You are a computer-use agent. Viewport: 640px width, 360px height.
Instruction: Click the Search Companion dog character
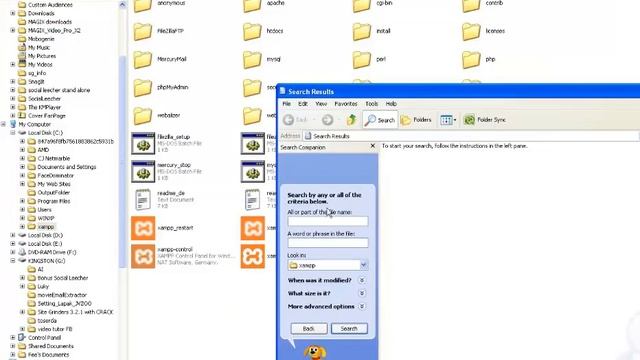click(315, 353)
